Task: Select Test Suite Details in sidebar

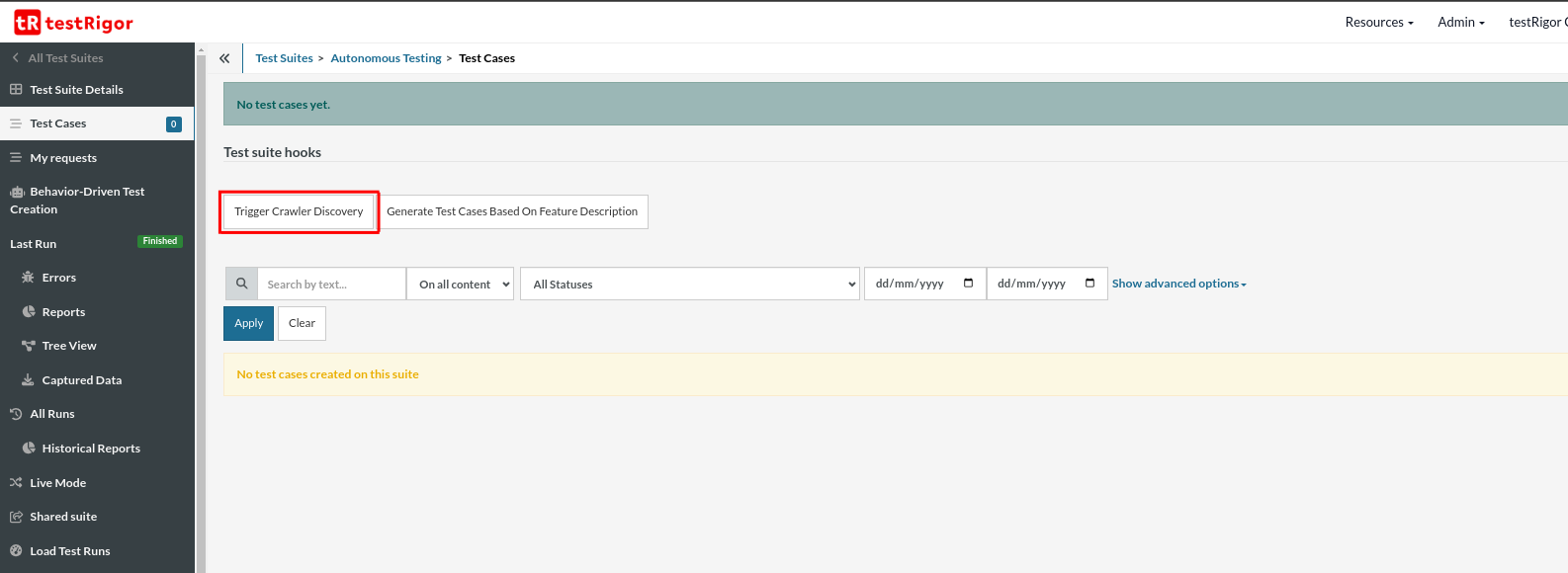Action: click(76, 90)
